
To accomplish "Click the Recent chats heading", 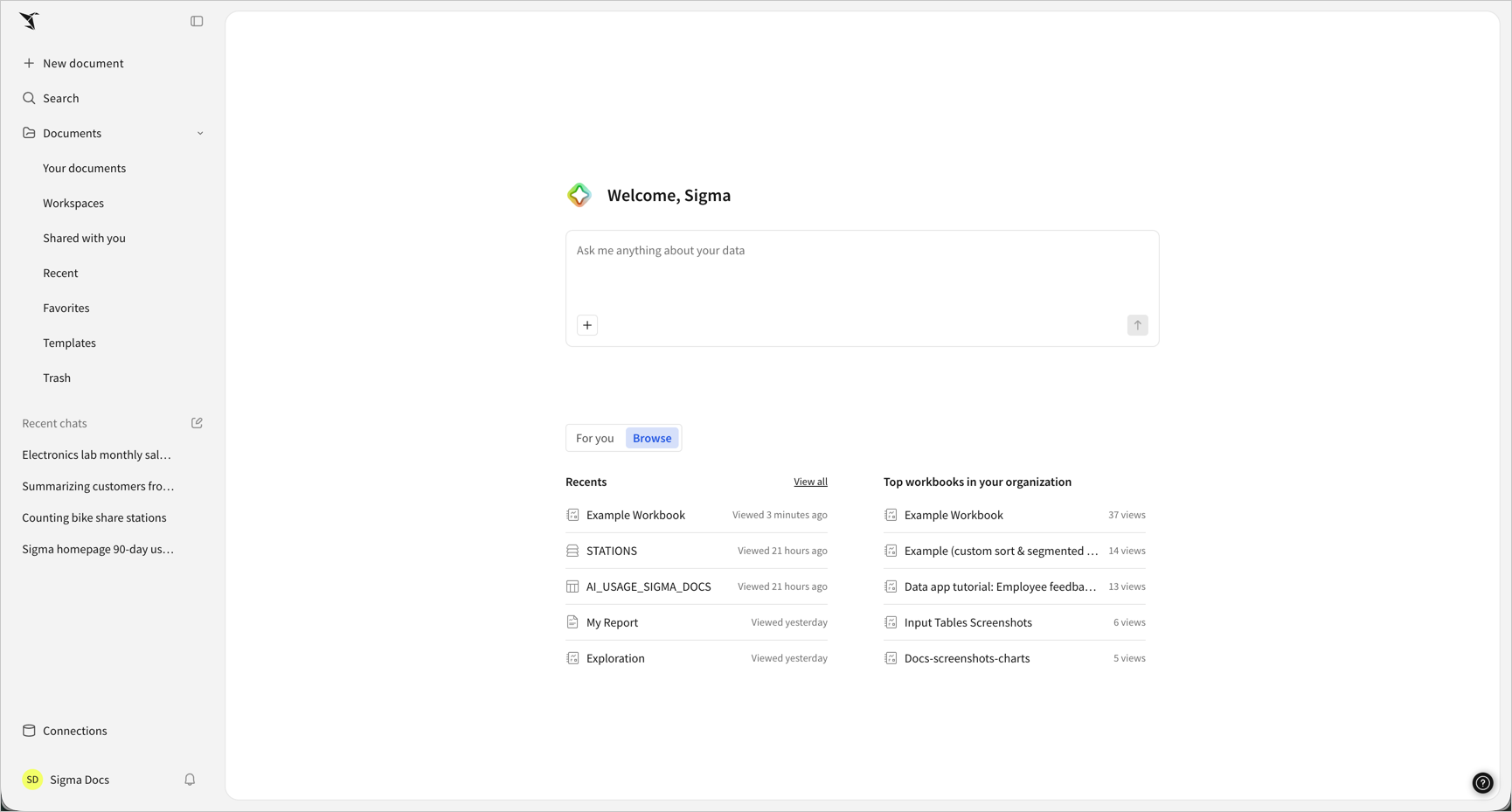I will (x=54, y=423).
